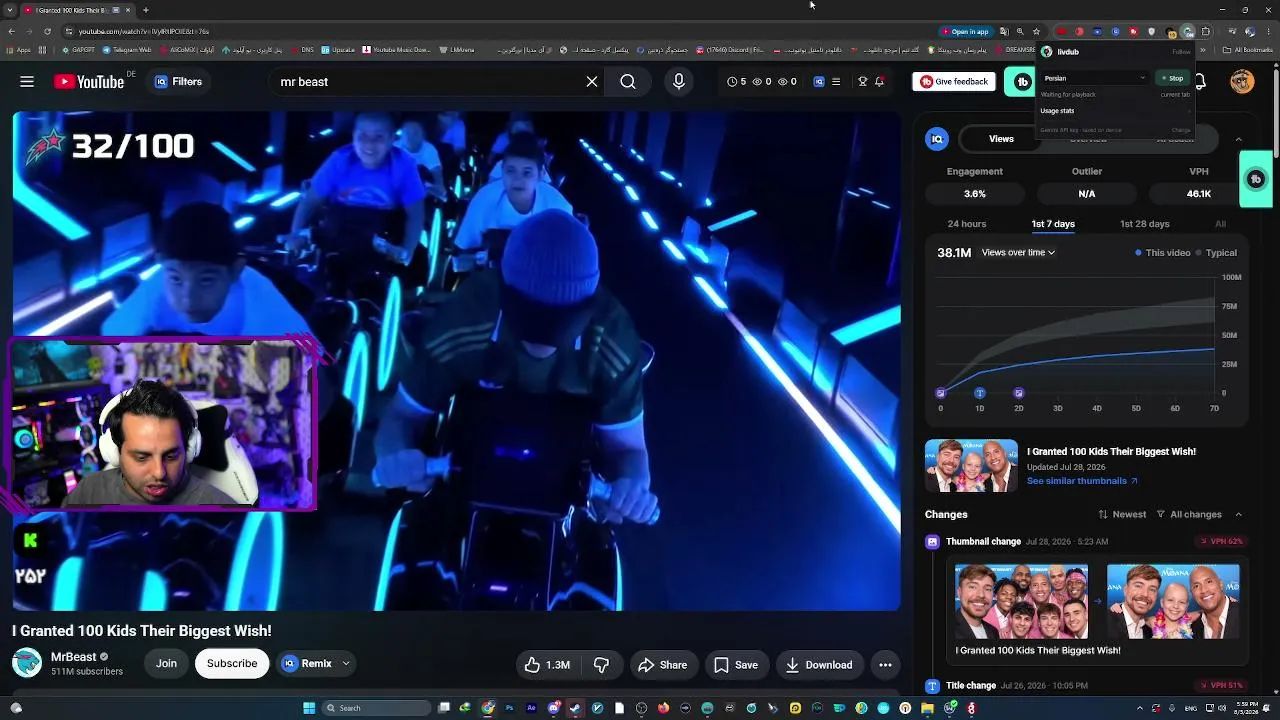The width and height of the screenshot is (1280, 720).
Task: Click the blue IQ icon in the header stats bar
Action: [819, 82]
